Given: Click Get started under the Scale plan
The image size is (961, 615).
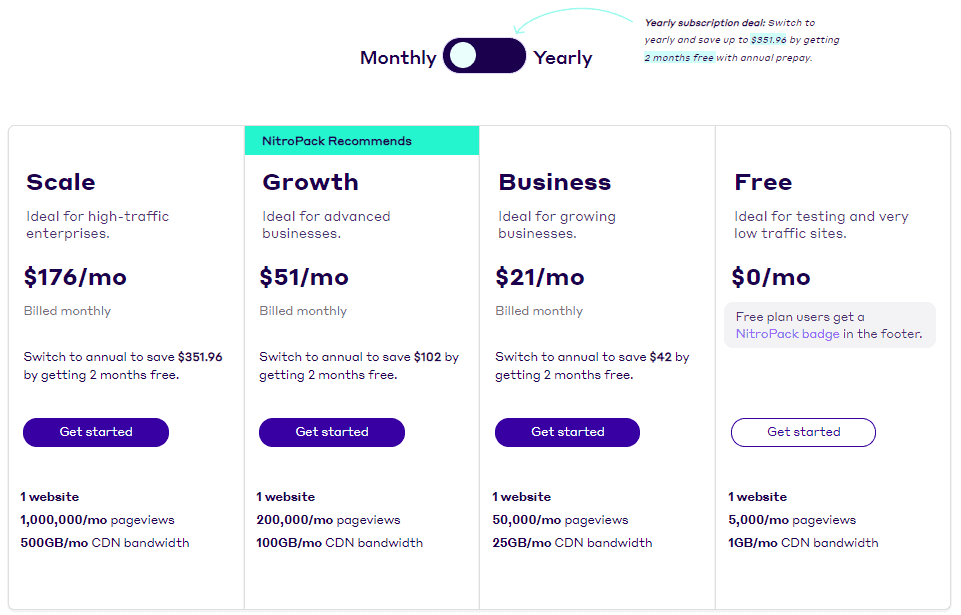Looking at the screenshot, I should tap(96, 432).
